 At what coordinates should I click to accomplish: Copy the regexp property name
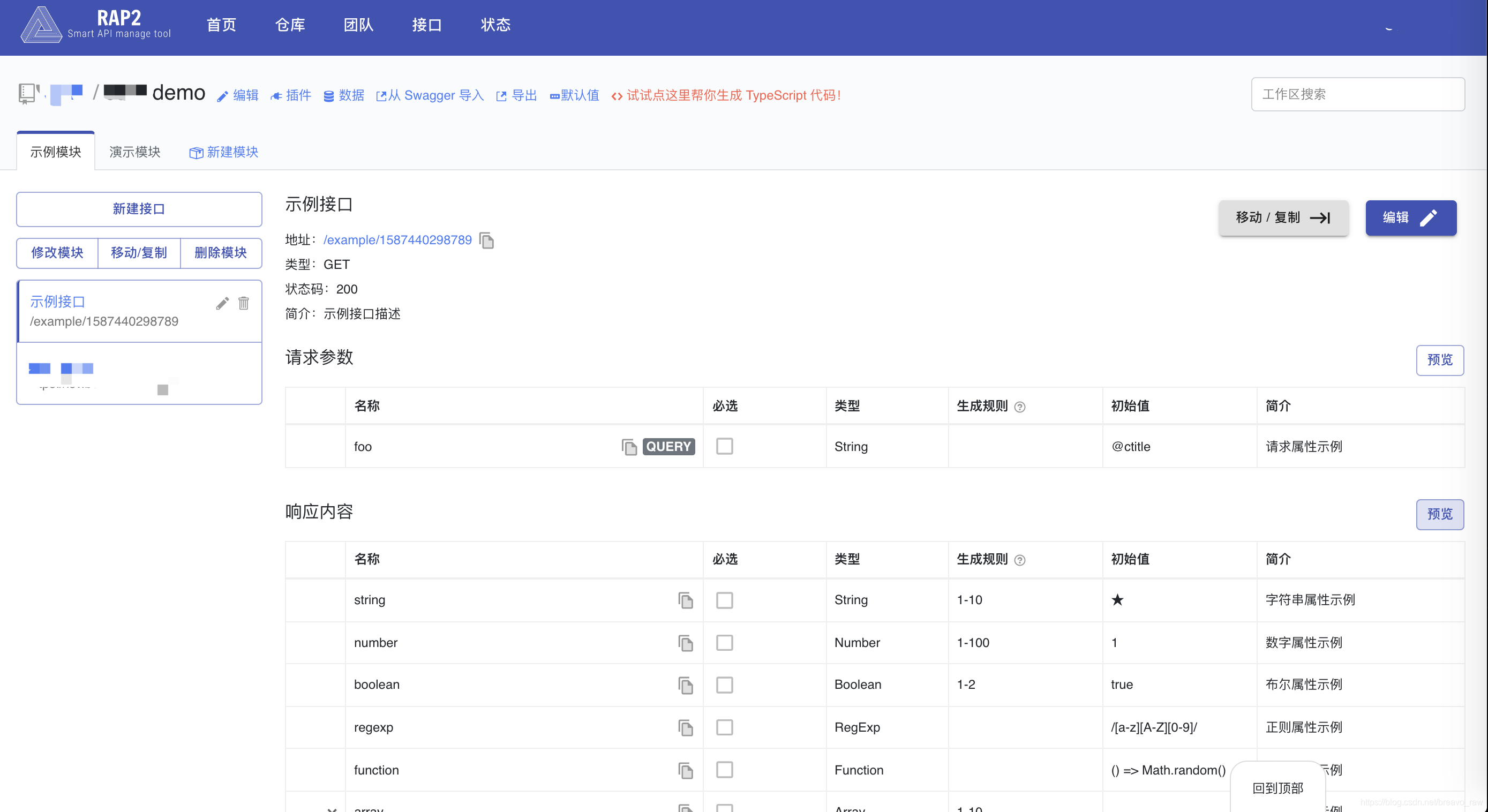686,728
